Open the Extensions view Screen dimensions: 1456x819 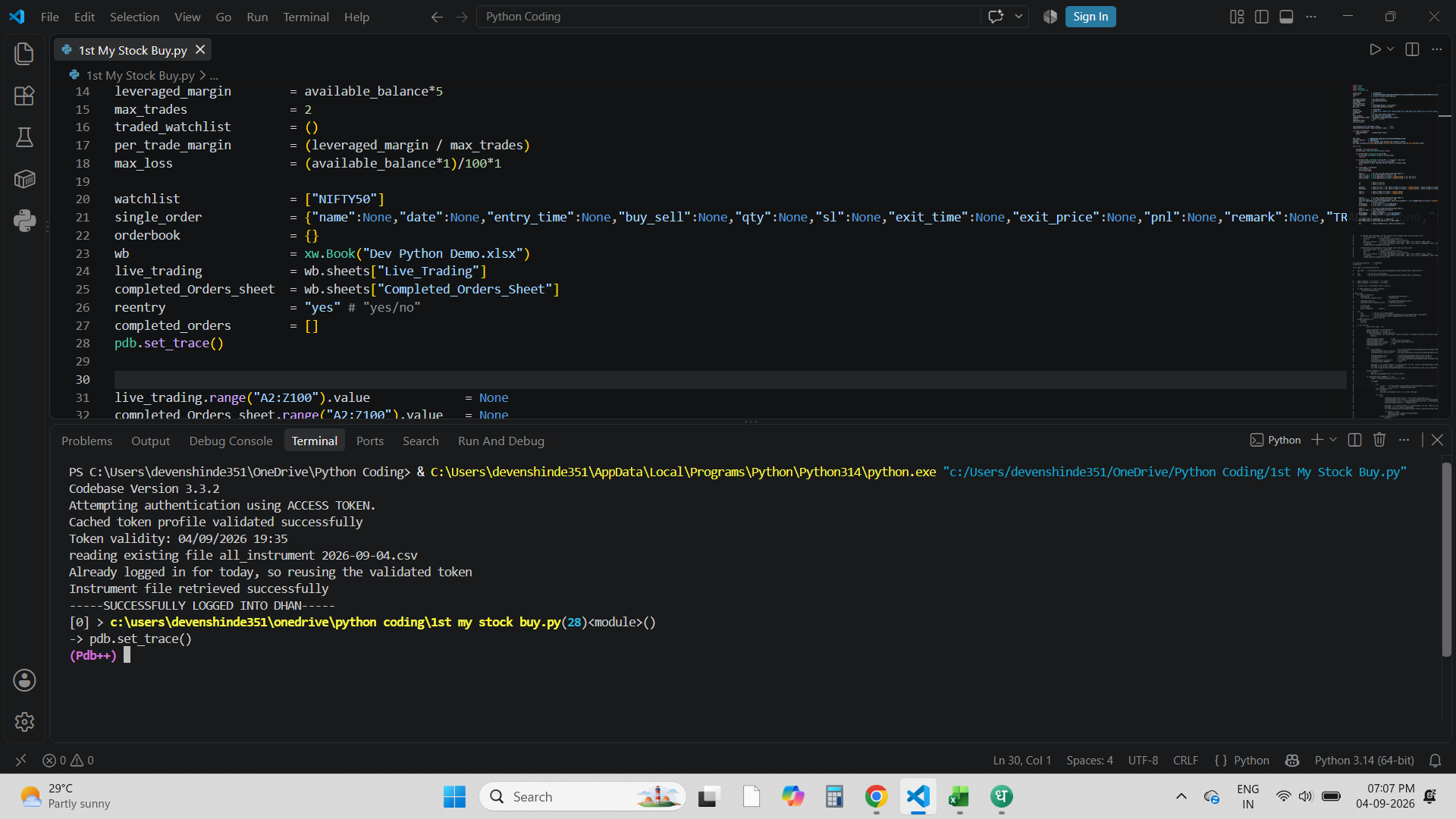[x=24, y=96]
